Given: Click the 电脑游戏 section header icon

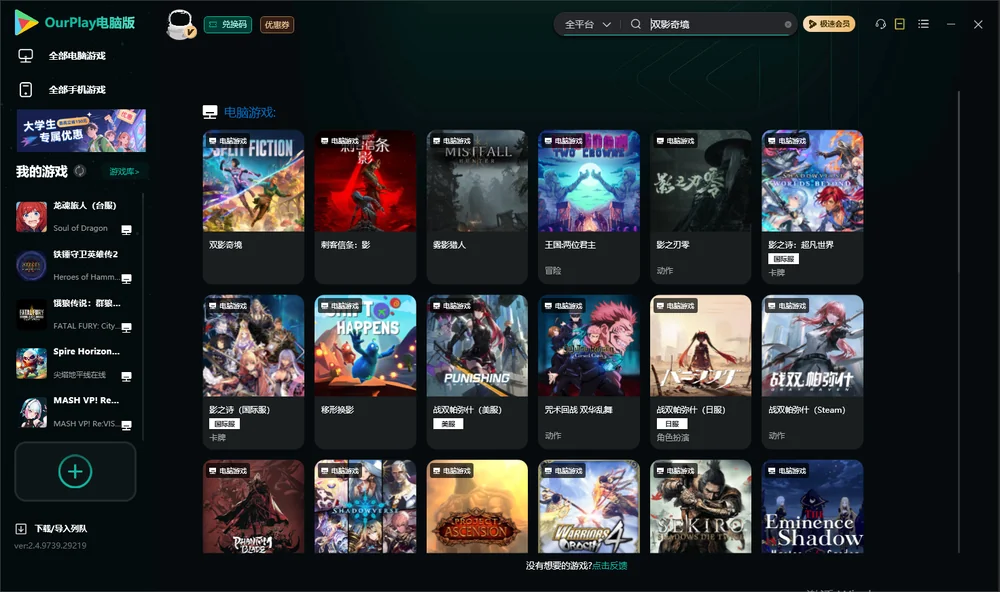Looking at the screenshot, I should pos(210,112).
